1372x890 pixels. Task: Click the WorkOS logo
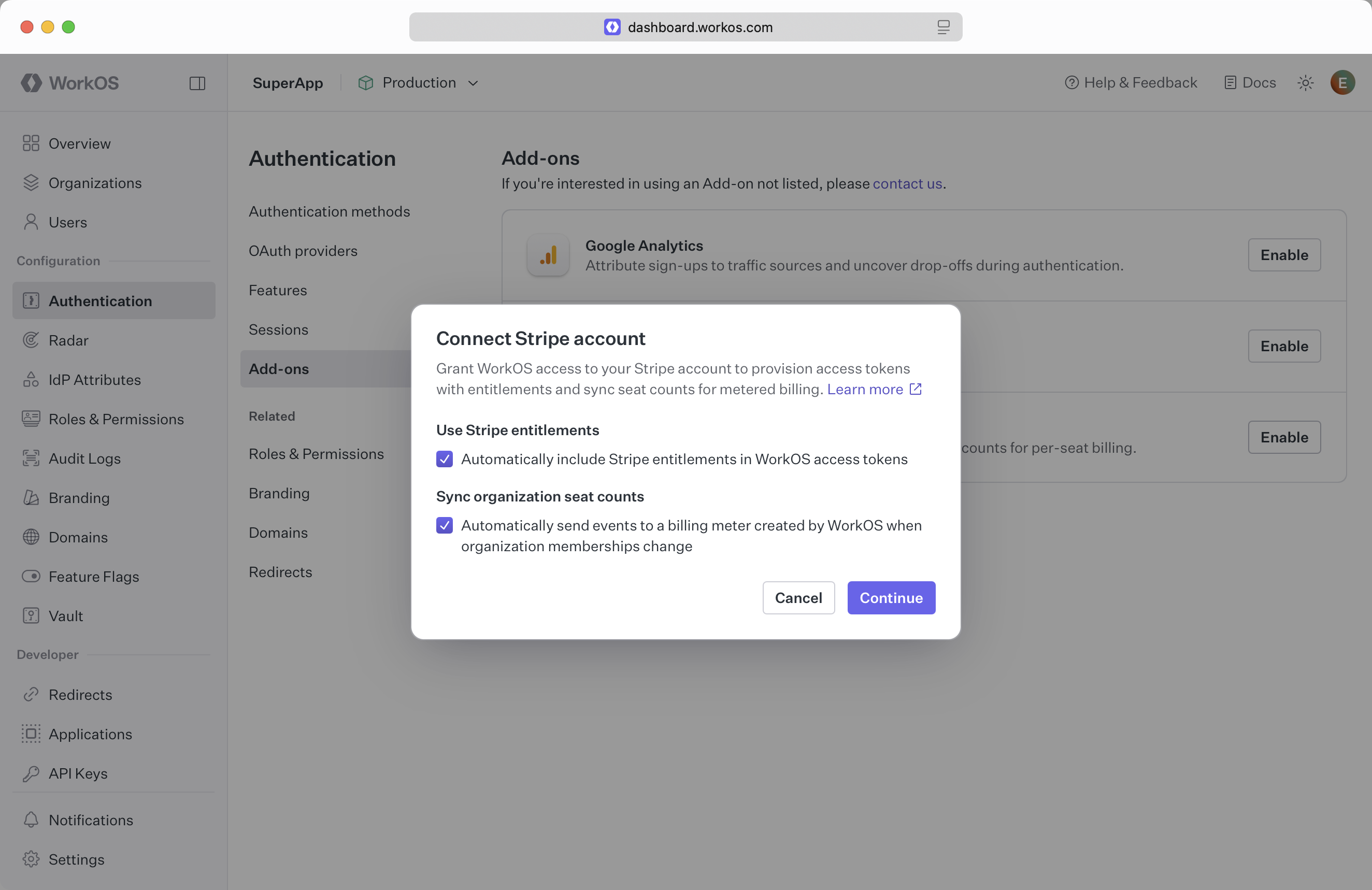(70, 82)
